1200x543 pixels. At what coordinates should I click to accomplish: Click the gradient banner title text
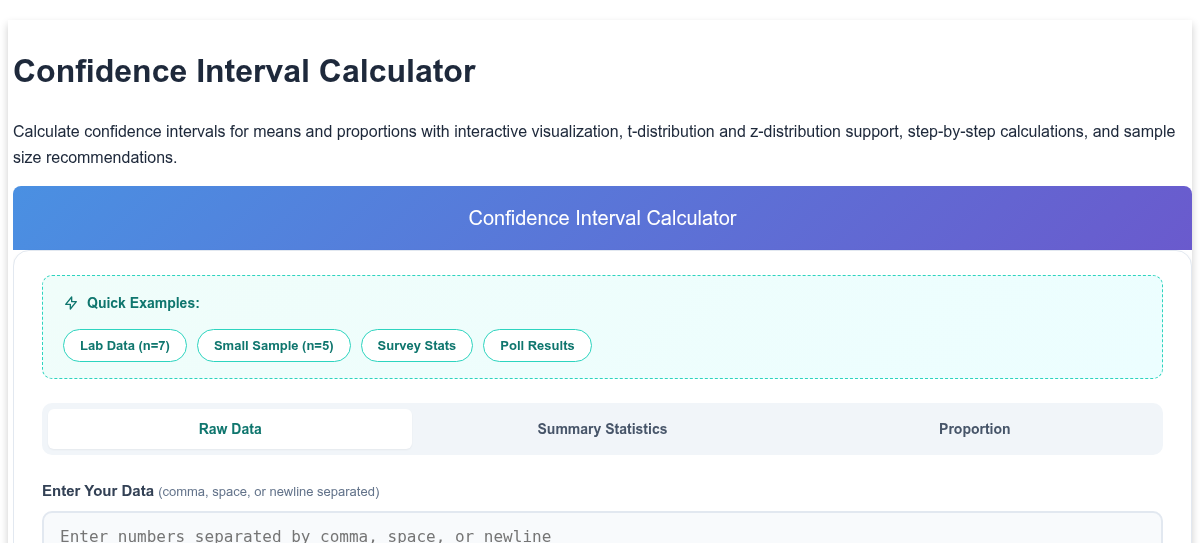tap(602, 218)
